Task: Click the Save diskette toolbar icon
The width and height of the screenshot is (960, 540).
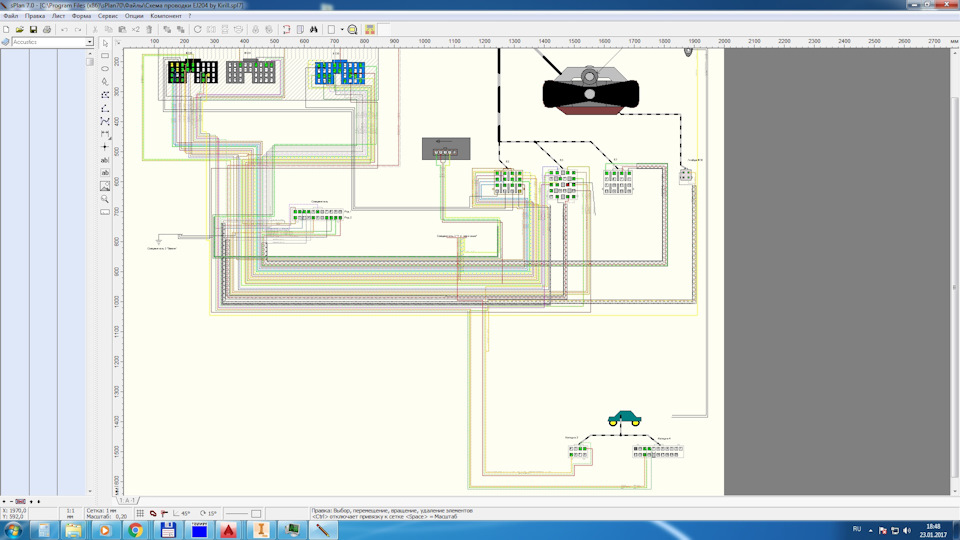Action: click(x=33, y=30)
